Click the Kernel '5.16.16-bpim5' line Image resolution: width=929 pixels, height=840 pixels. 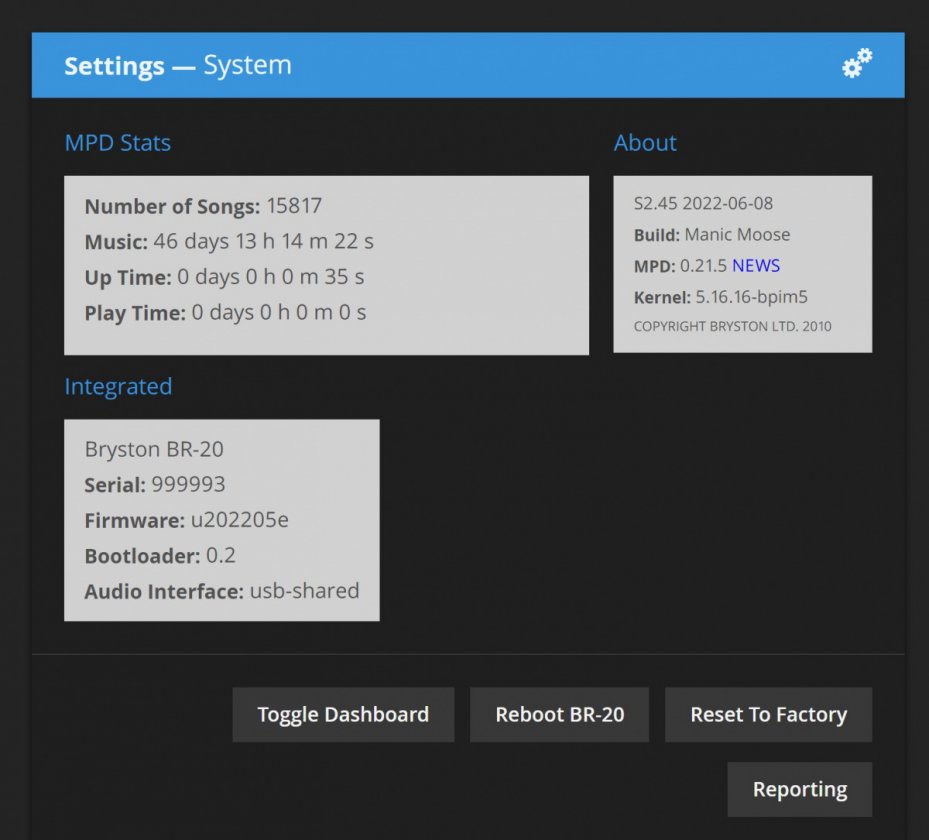pos(721,297)
